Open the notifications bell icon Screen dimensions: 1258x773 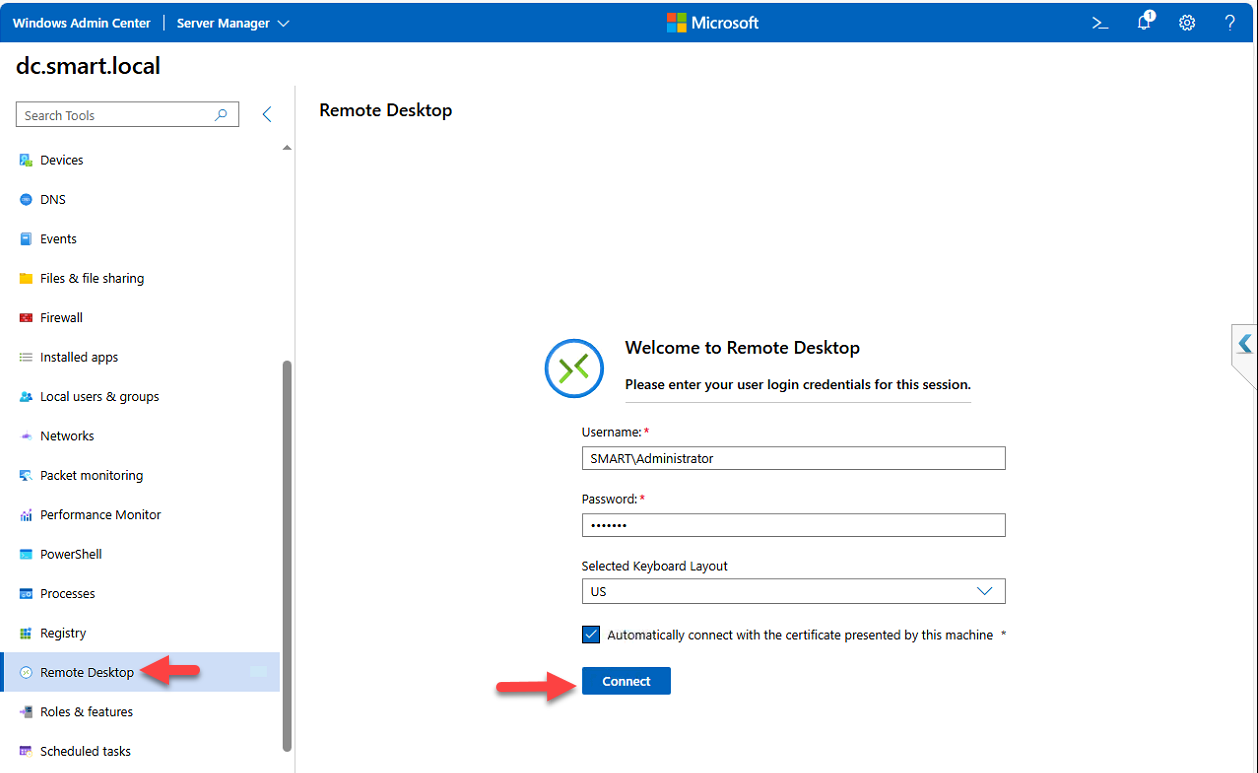pyautogui.click(x=1144, y=22)
